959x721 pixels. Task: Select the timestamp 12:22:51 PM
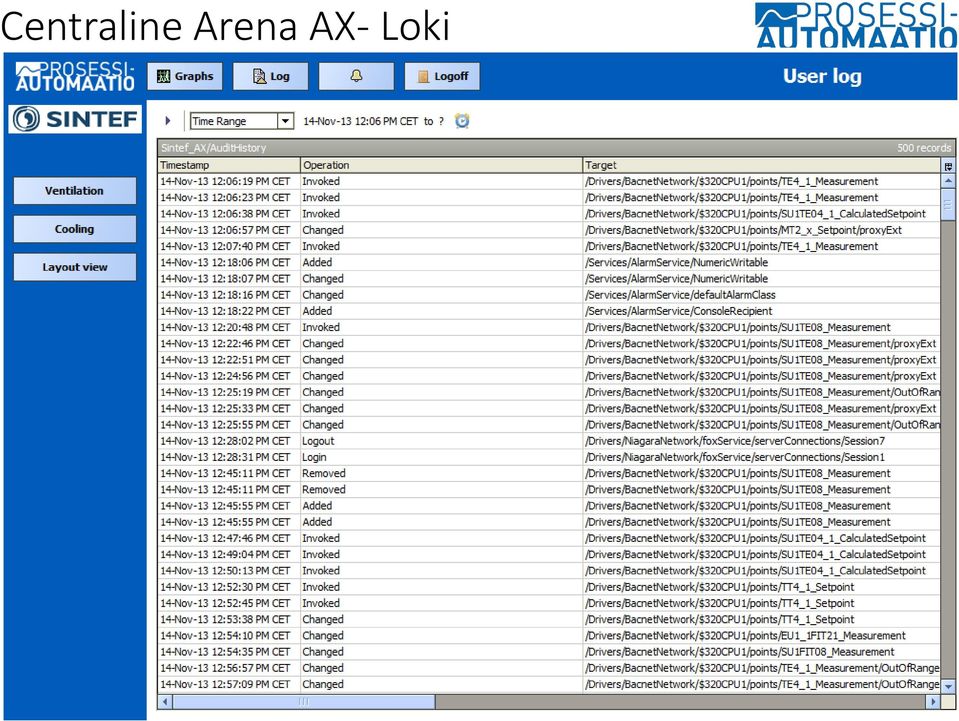[225, 360]
